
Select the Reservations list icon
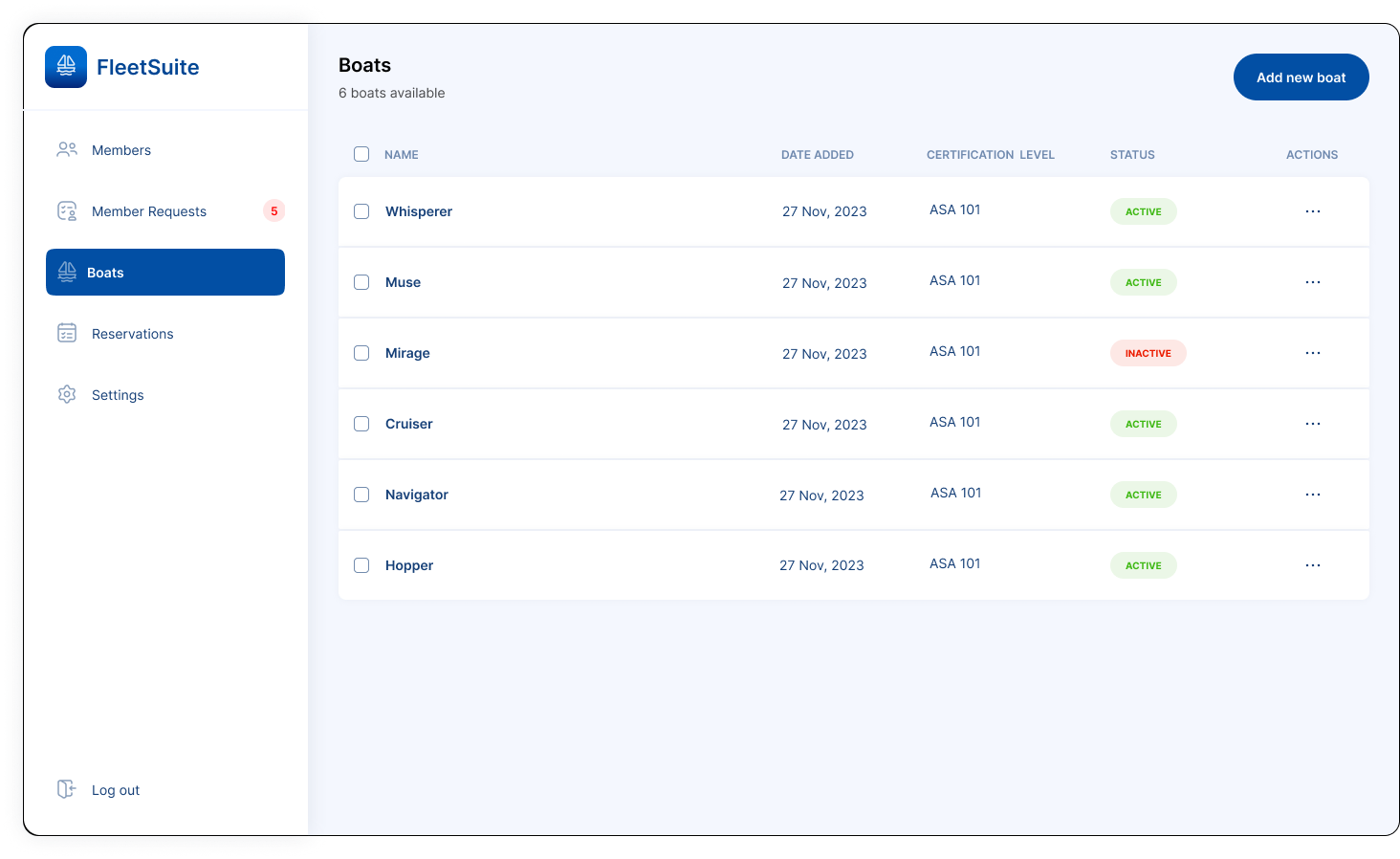pyautogui.click(x=66, y=333)
